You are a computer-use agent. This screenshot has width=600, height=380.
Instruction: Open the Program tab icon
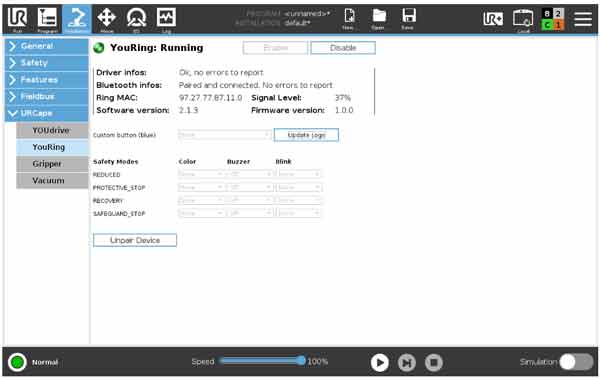coord(47,19)
